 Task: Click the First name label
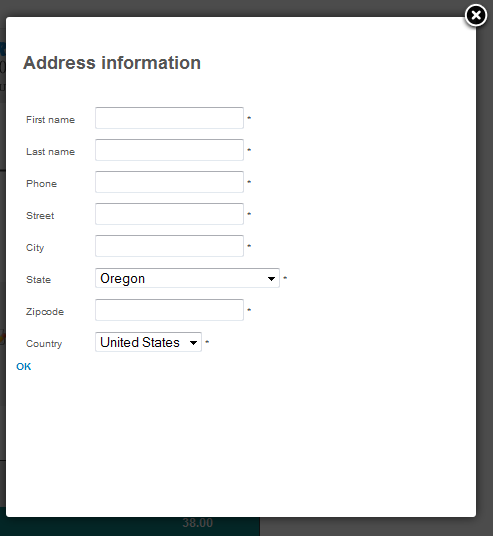[50, 120]
